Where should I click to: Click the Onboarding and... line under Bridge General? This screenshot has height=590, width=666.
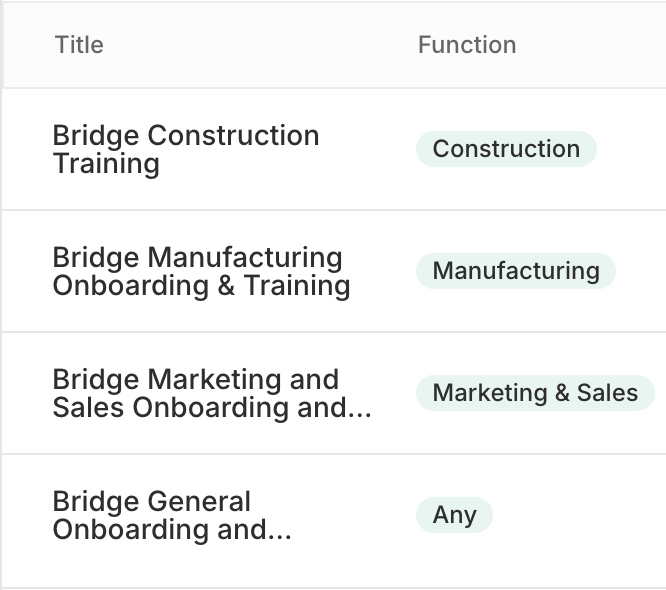pos(171,530)
